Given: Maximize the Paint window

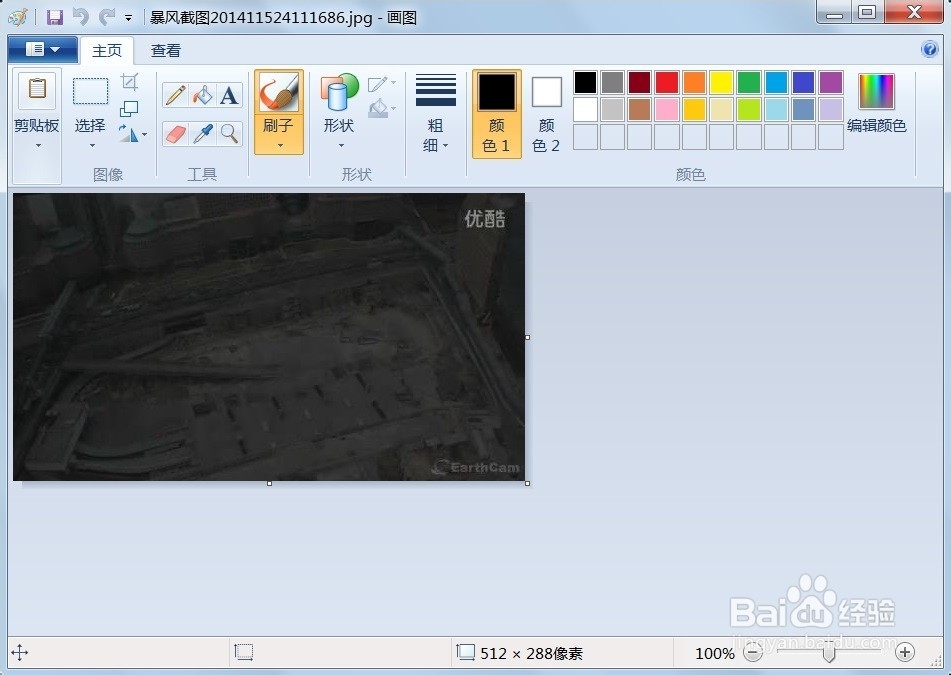Looking at the screenshot, I should click(x=867, y=12).
